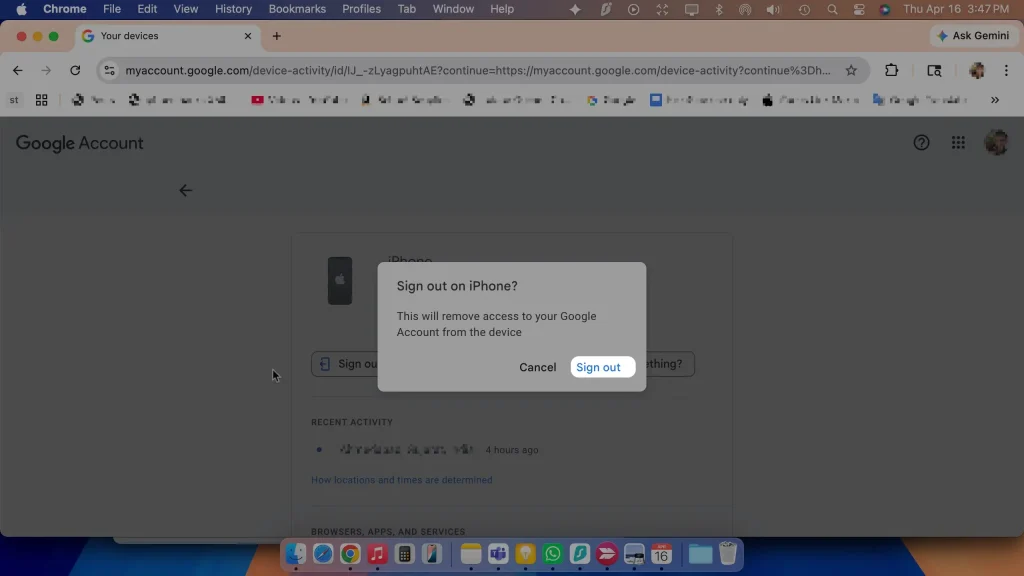Click the volume icon in menu bar

coord(773,9)
